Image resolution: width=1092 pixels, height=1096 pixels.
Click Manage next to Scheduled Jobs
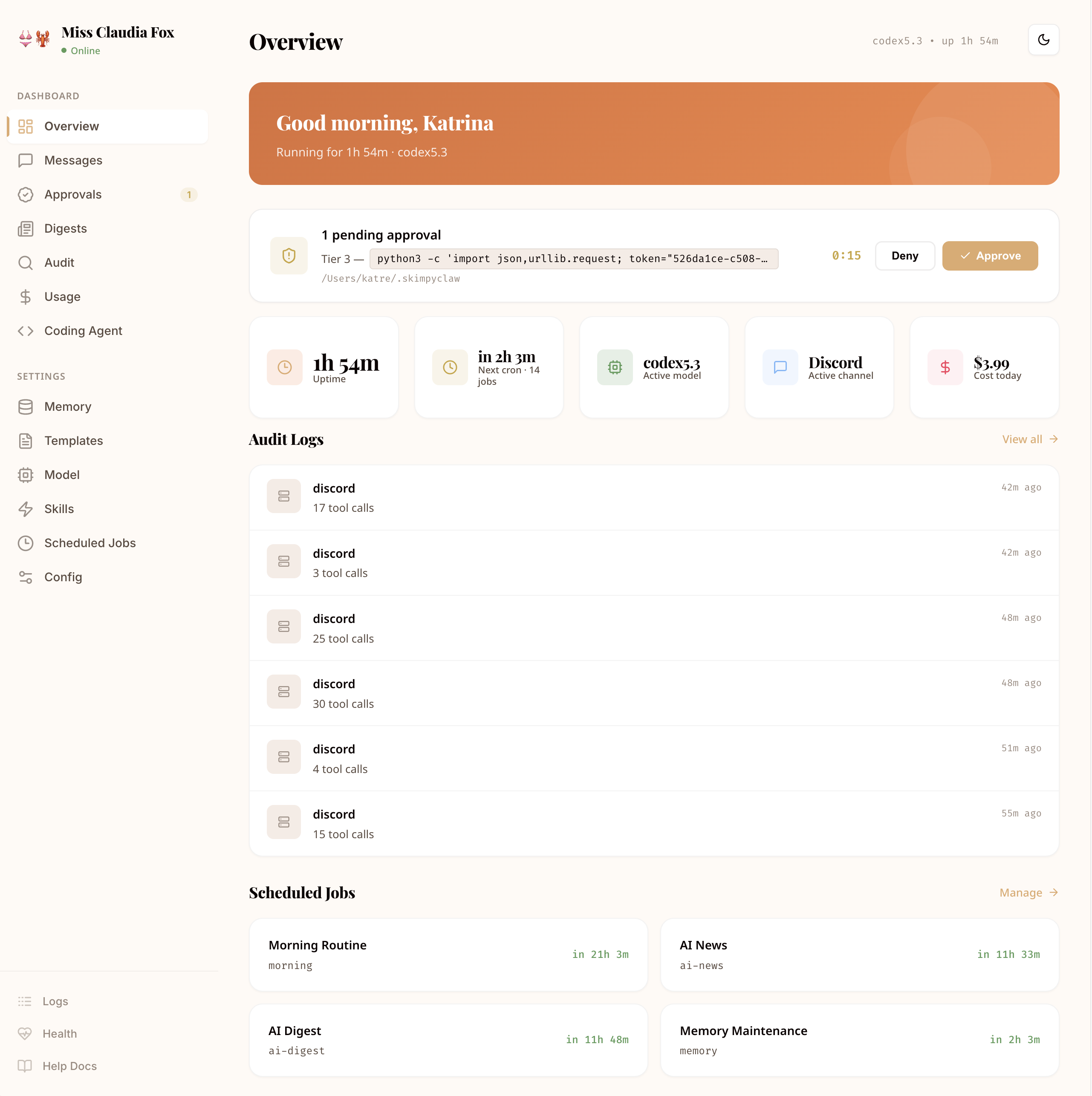(1028, 893)
